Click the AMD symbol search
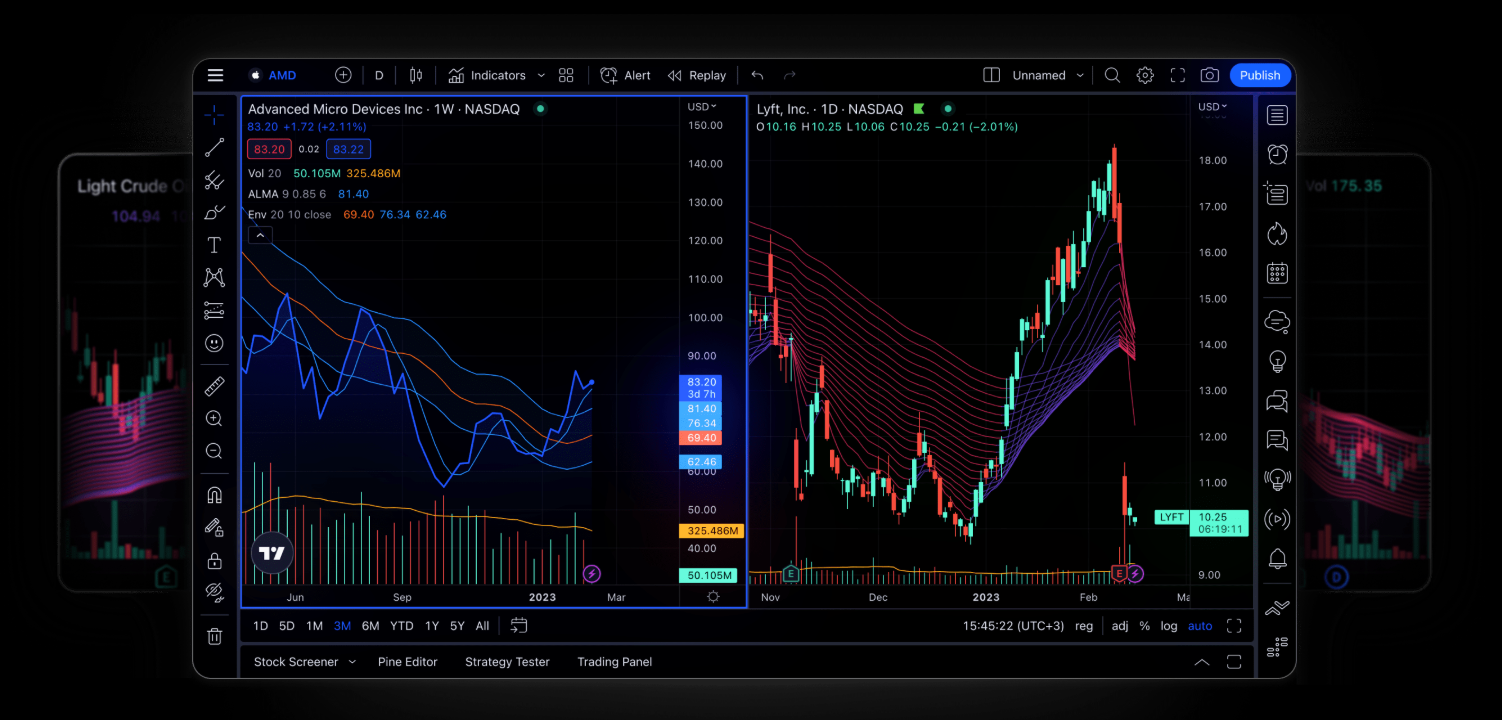1502x720 pixels. pyautogui.click(x=273, y=75)
